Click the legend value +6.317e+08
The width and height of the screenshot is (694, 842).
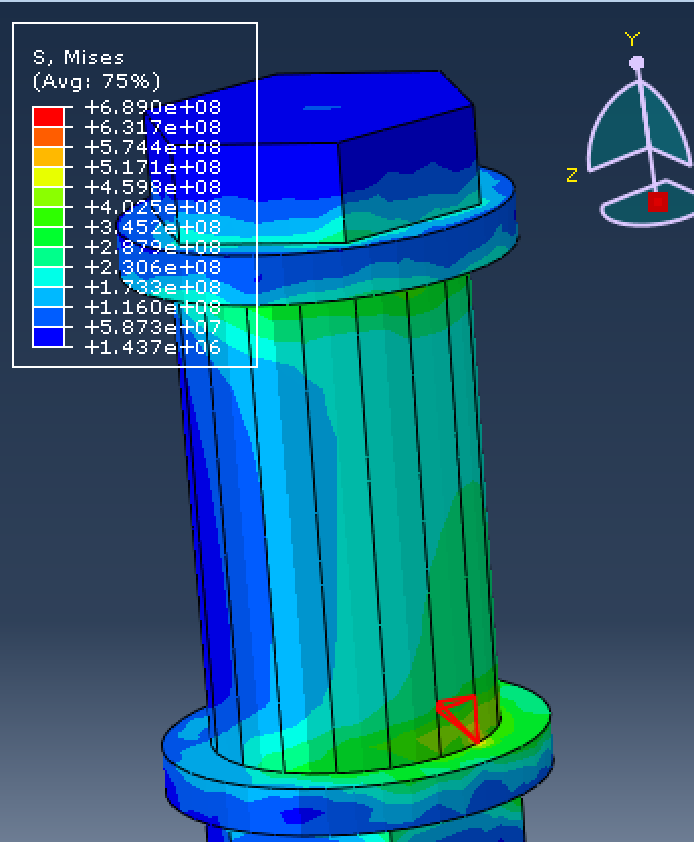[153, 127]
